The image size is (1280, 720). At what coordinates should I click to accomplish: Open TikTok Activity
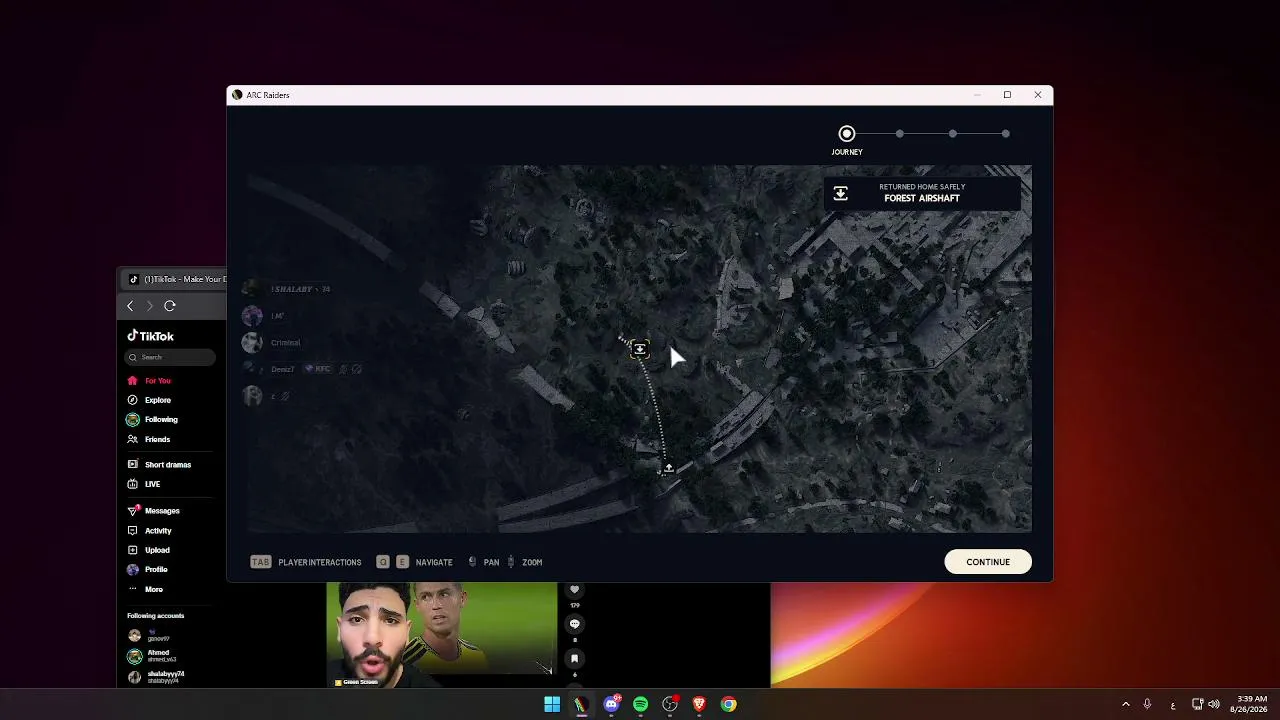pyautogui.click(x=149, y=531)
